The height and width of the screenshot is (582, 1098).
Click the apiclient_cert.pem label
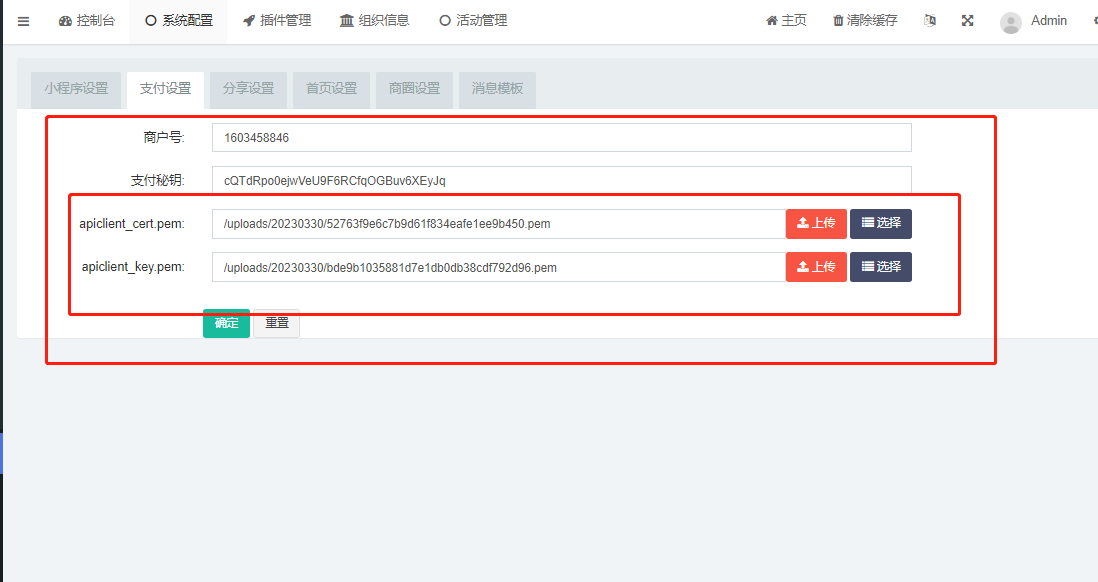[132, 224]
